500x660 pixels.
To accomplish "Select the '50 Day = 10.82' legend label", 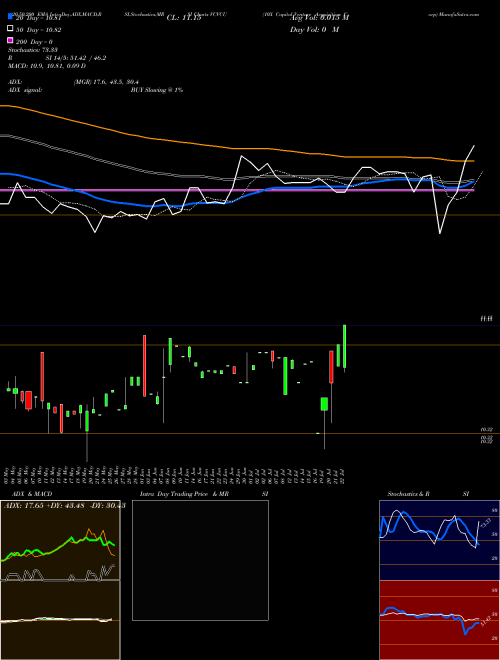I will 39,30.
